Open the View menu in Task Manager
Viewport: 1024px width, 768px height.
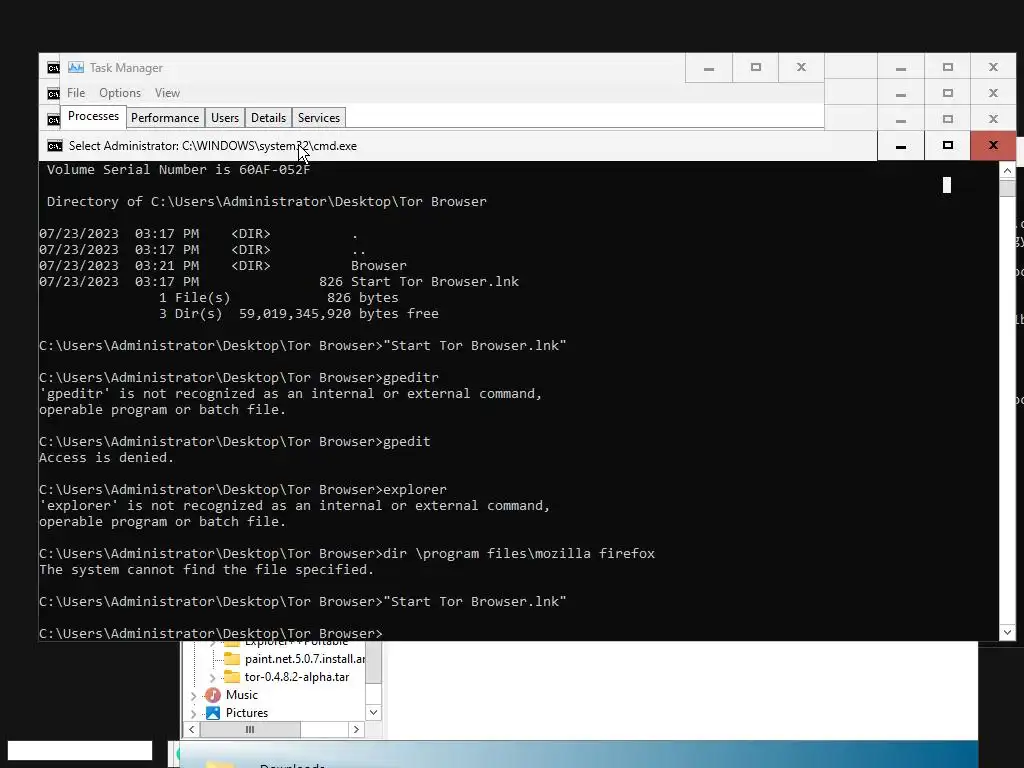[167, 93]
